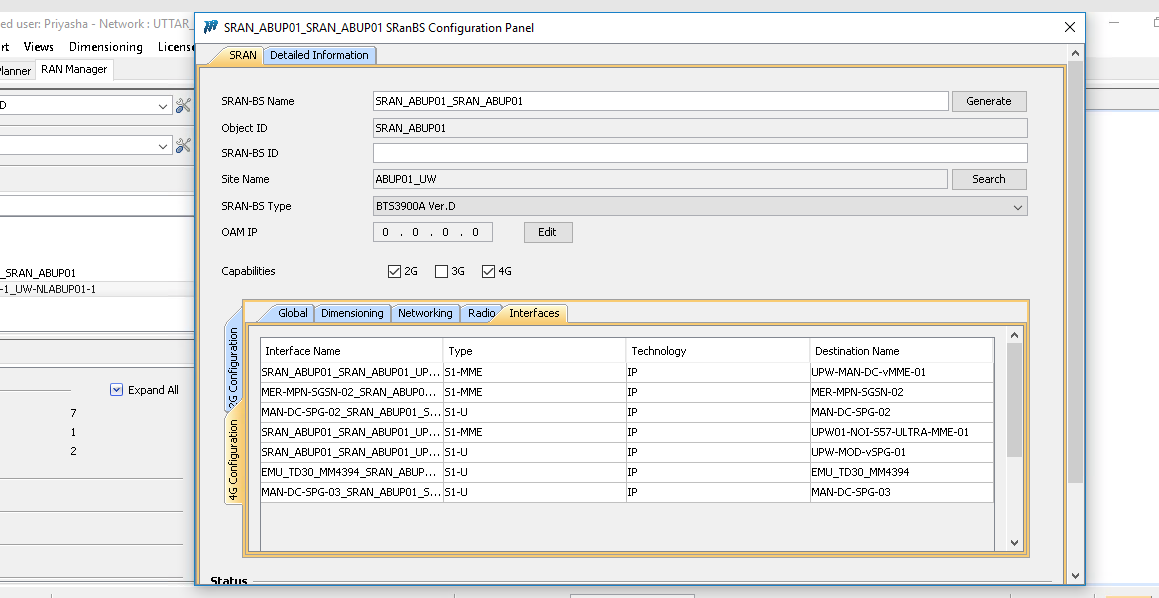Enable the 3G capability checkbox
1159x598 pixels.
tap(442, 271)
